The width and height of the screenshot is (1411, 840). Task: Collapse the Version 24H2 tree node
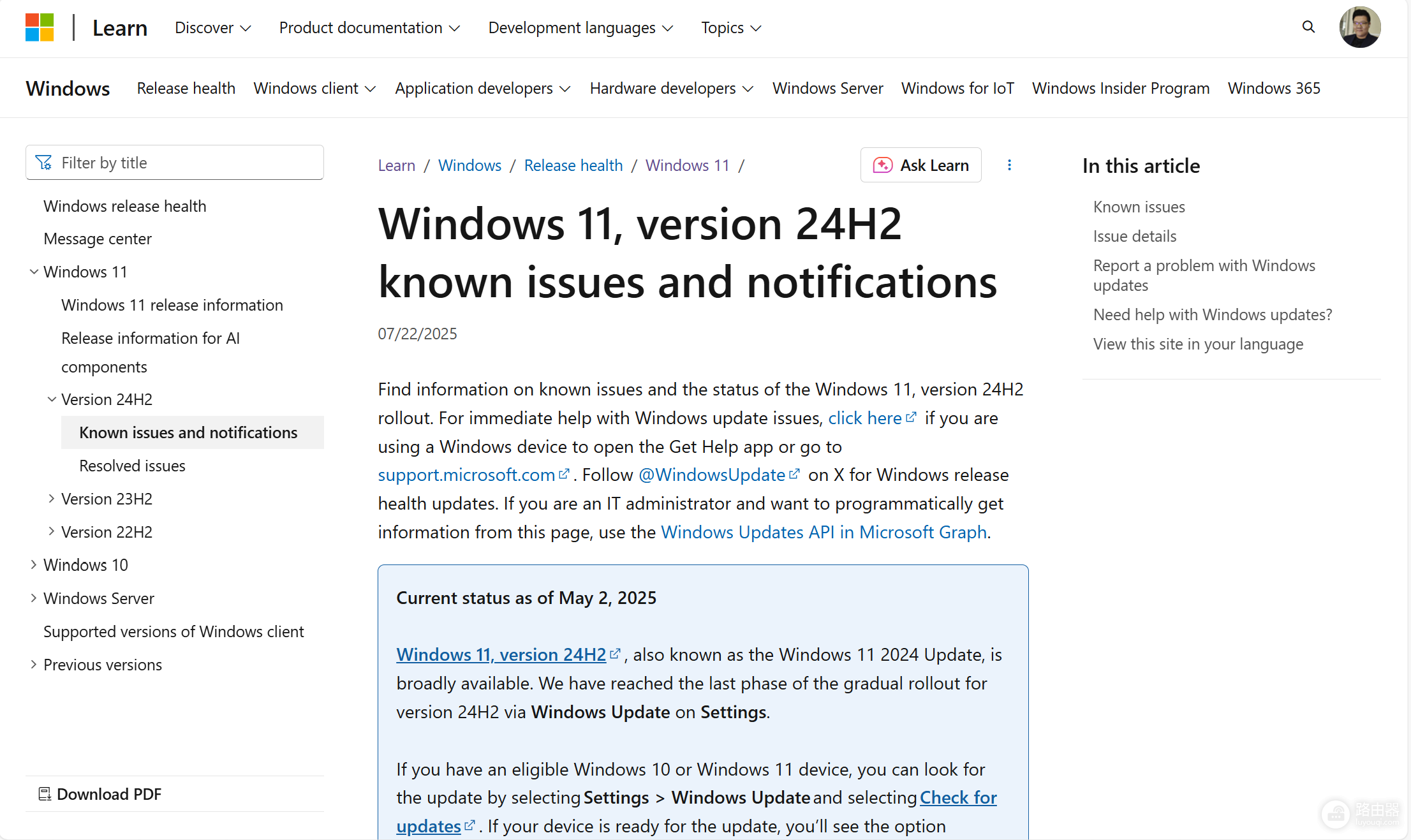click(52, 399)
